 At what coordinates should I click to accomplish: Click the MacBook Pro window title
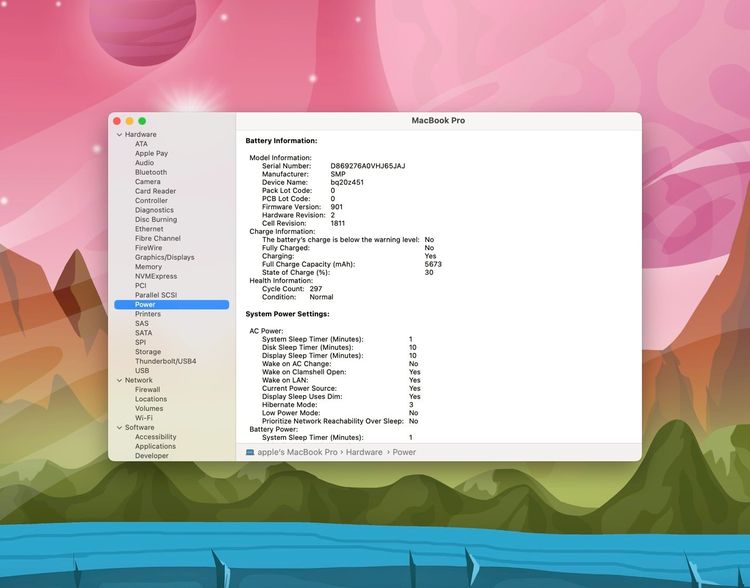tap(438, 121)
